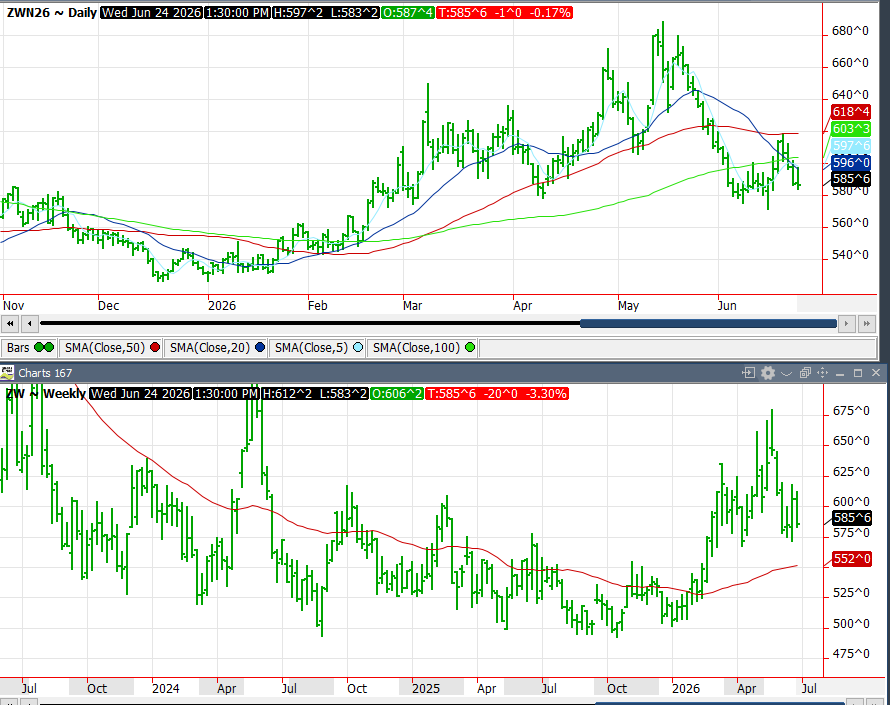Click the import arrow-into-box icon in Charts 167
The width and height of the screenshot is (890, 705).
coord(749,373)
